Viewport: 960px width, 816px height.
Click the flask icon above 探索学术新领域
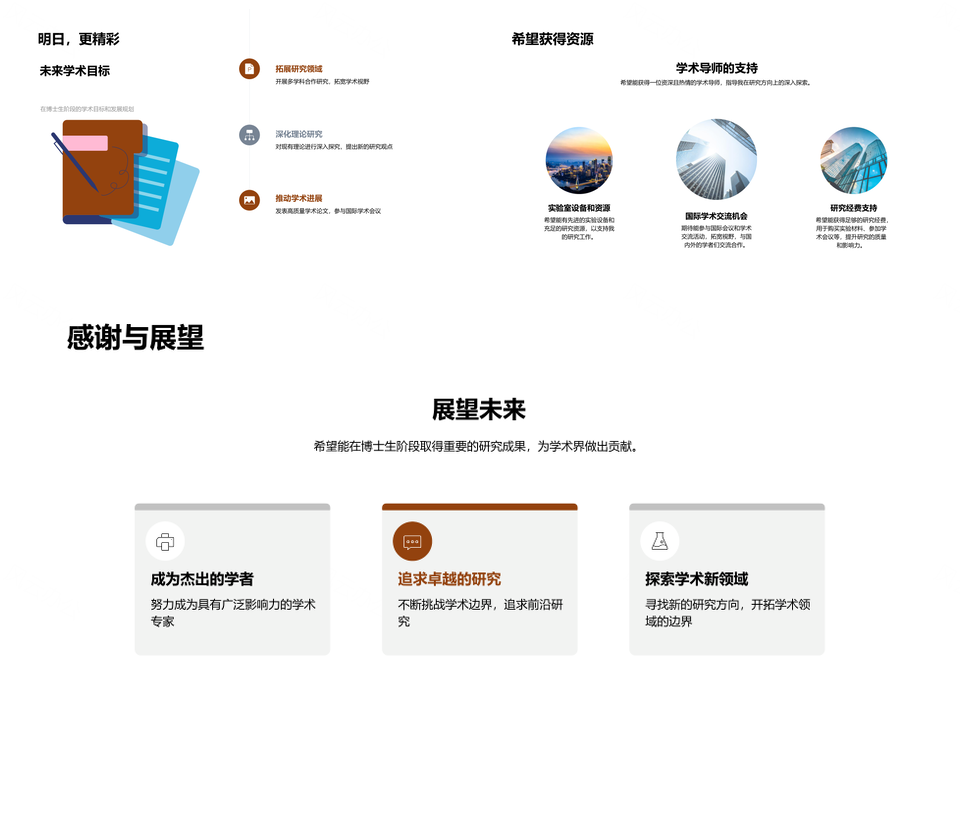point(659,541)
